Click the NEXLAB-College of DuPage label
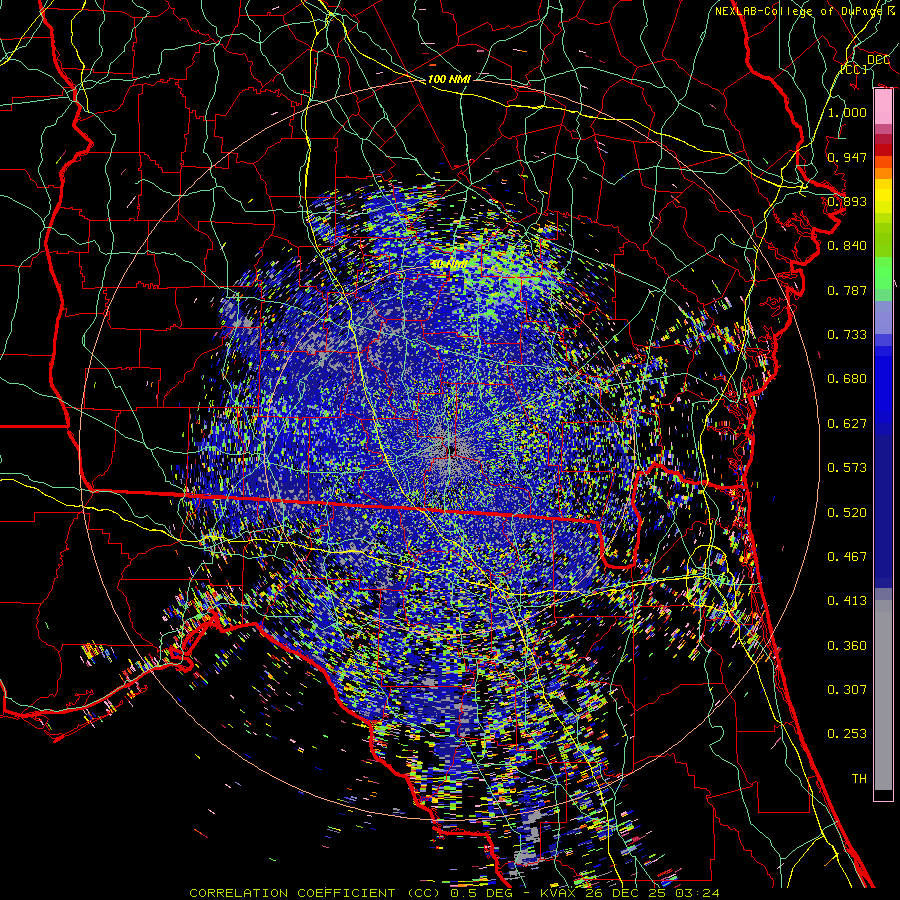 (x=801, y=11)
